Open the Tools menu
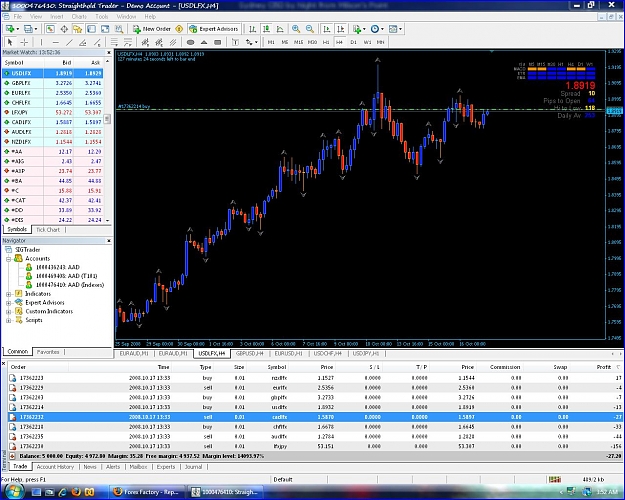Screen dimensions: 625x500 pyautogui.click(x=102, y=17)
